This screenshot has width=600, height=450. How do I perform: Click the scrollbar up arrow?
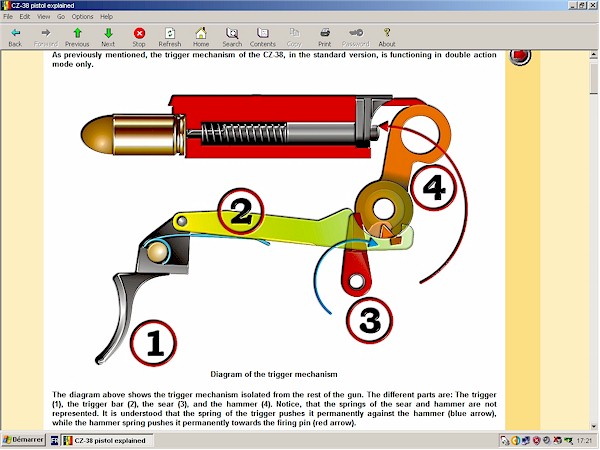point(593,55)
